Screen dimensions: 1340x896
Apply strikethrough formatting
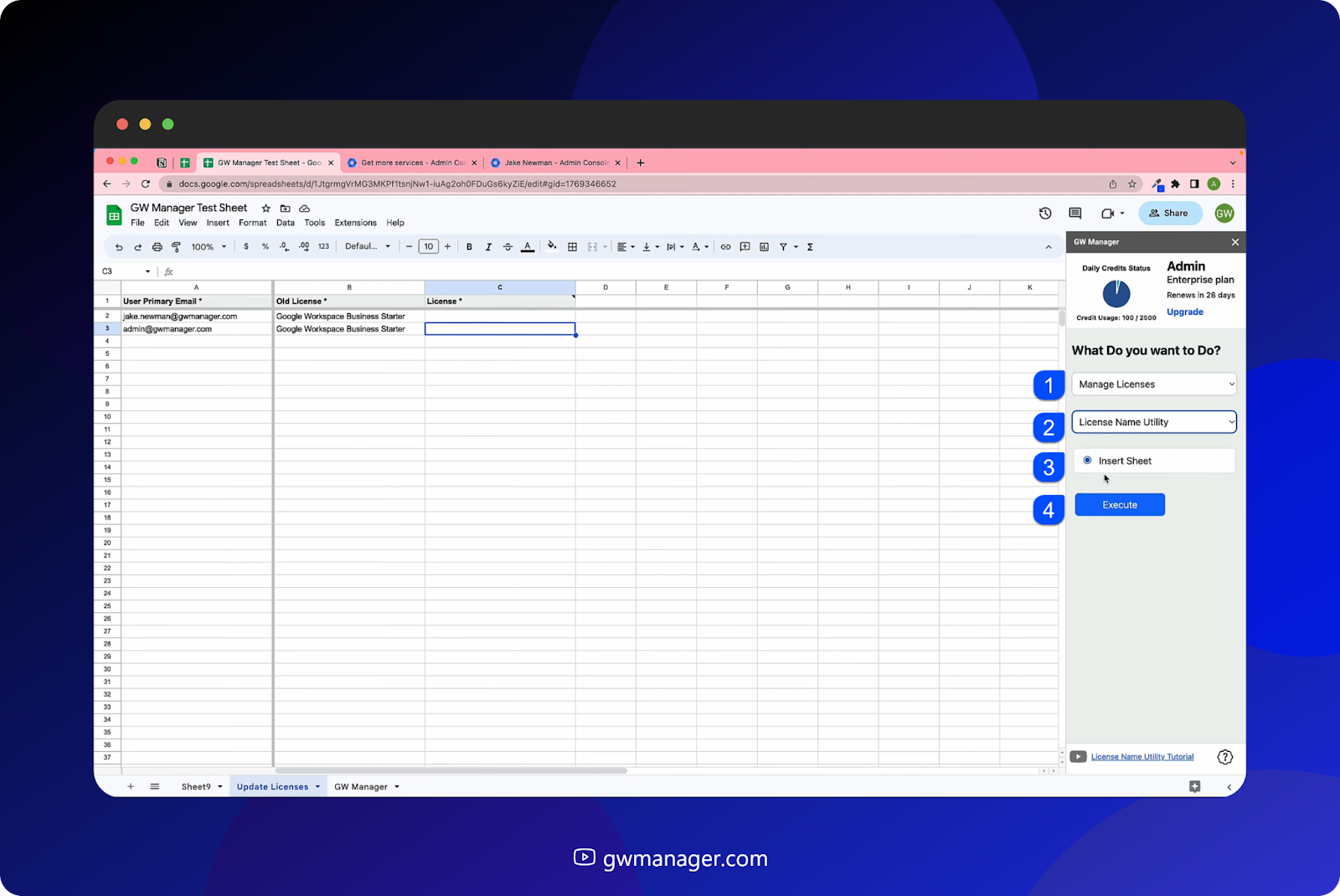[508, 247]
